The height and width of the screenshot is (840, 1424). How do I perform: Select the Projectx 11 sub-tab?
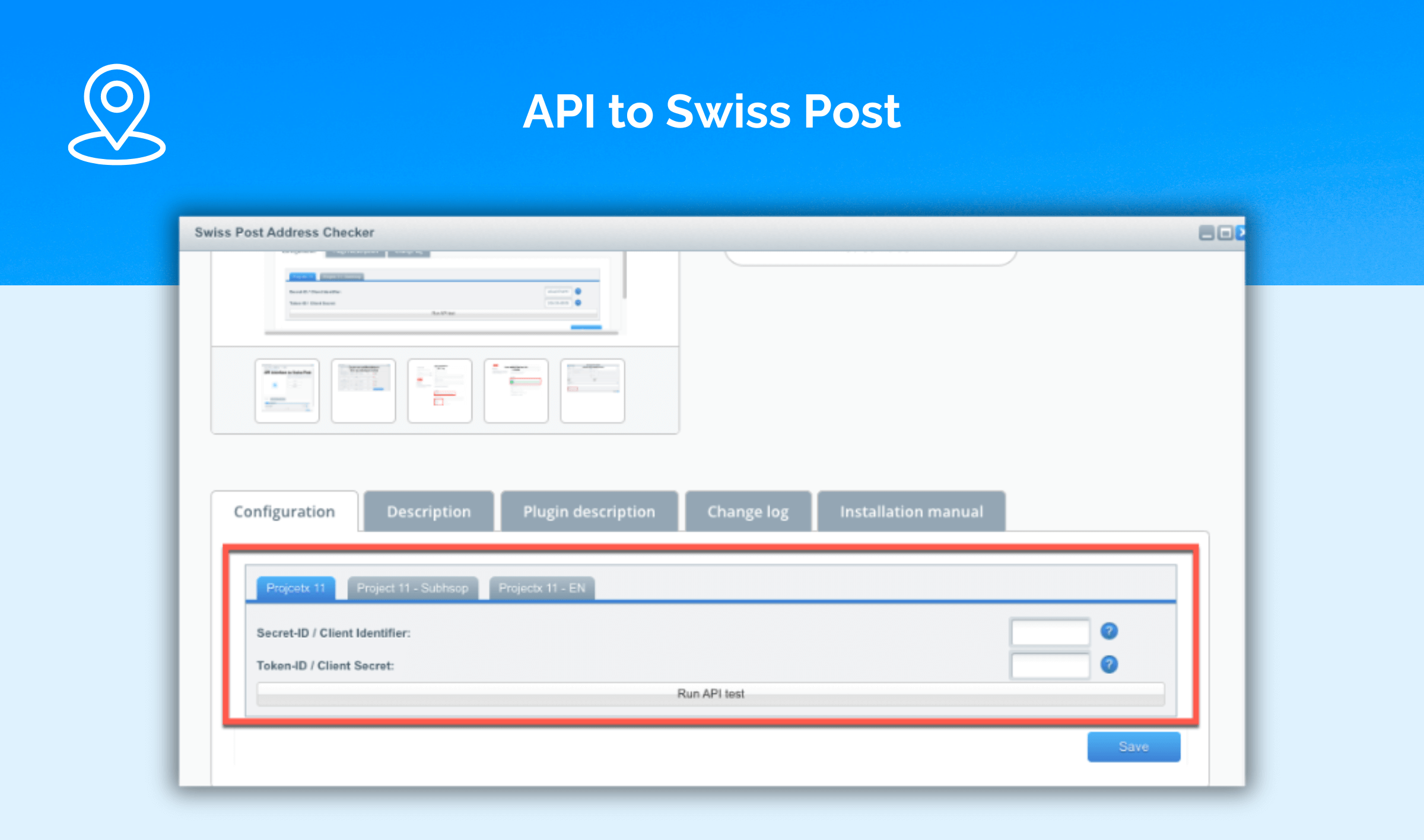click(299, 587)
